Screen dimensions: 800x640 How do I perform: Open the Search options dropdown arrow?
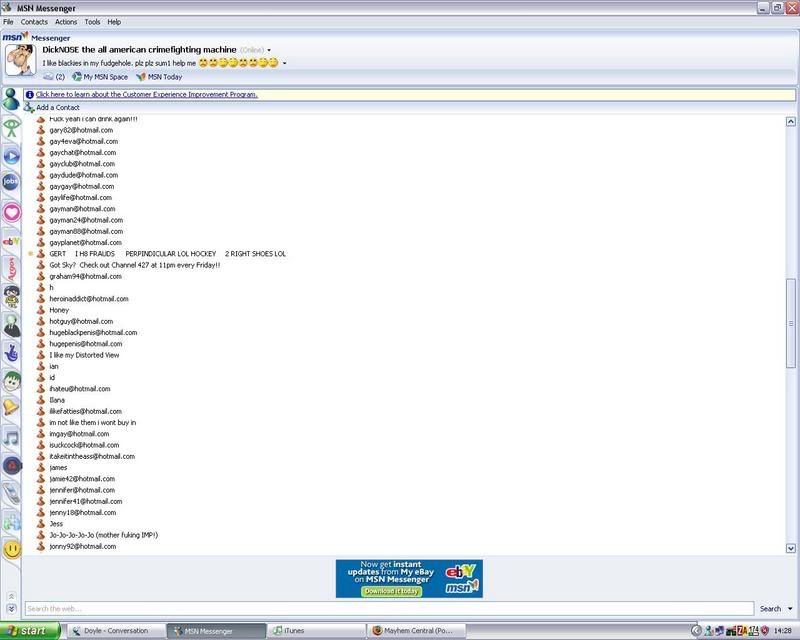pos(790,608)
